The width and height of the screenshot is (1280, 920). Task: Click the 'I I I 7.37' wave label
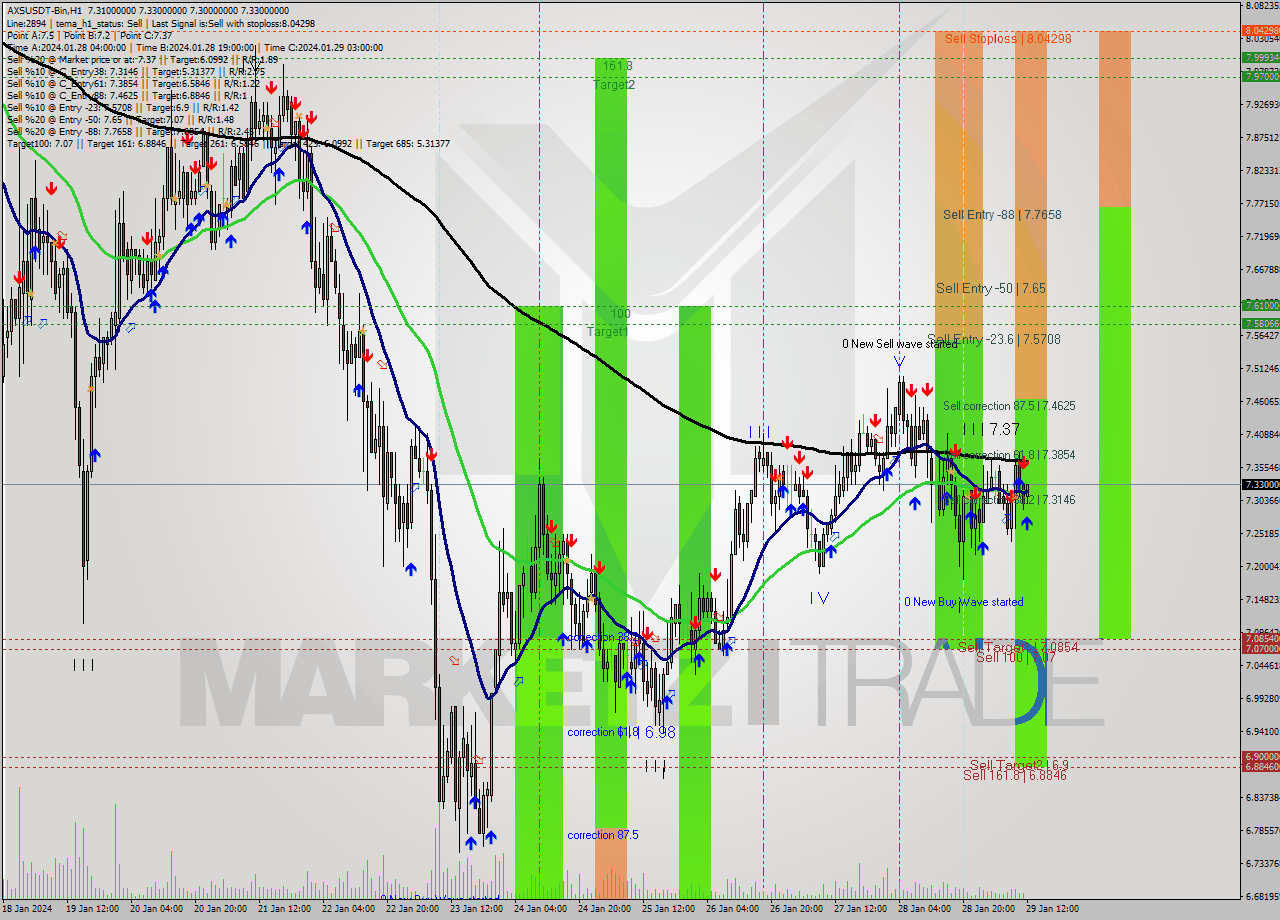991,429
